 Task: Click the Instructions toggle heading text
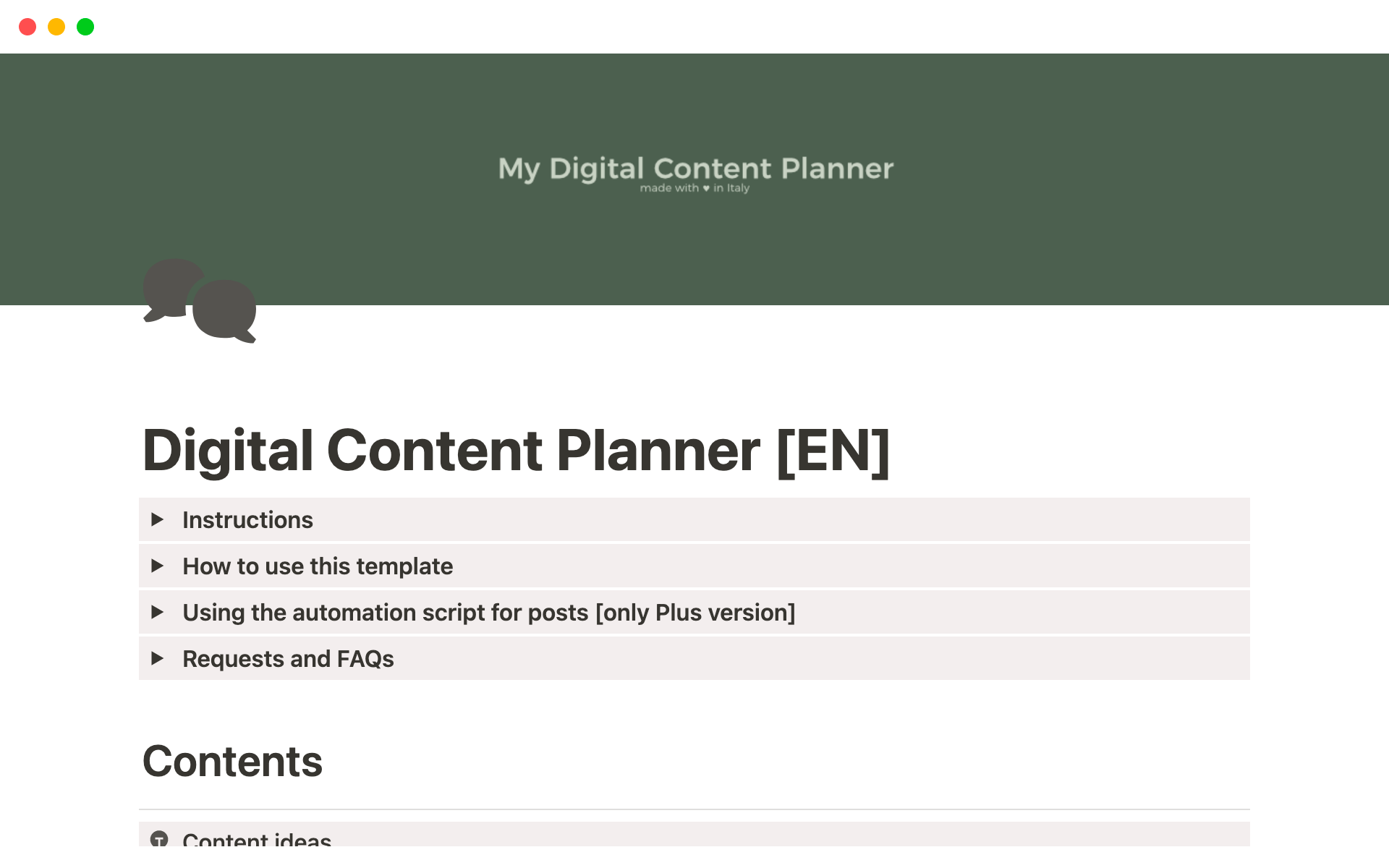pyautogui.click(x=247, y=520)
